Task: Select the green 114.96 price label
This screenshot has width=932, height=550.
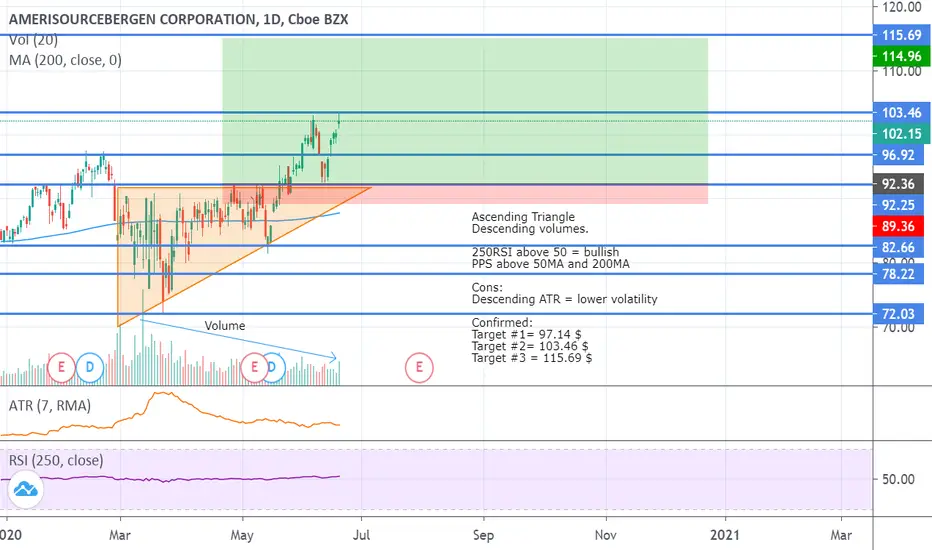Action: click(x=901, y=56)
